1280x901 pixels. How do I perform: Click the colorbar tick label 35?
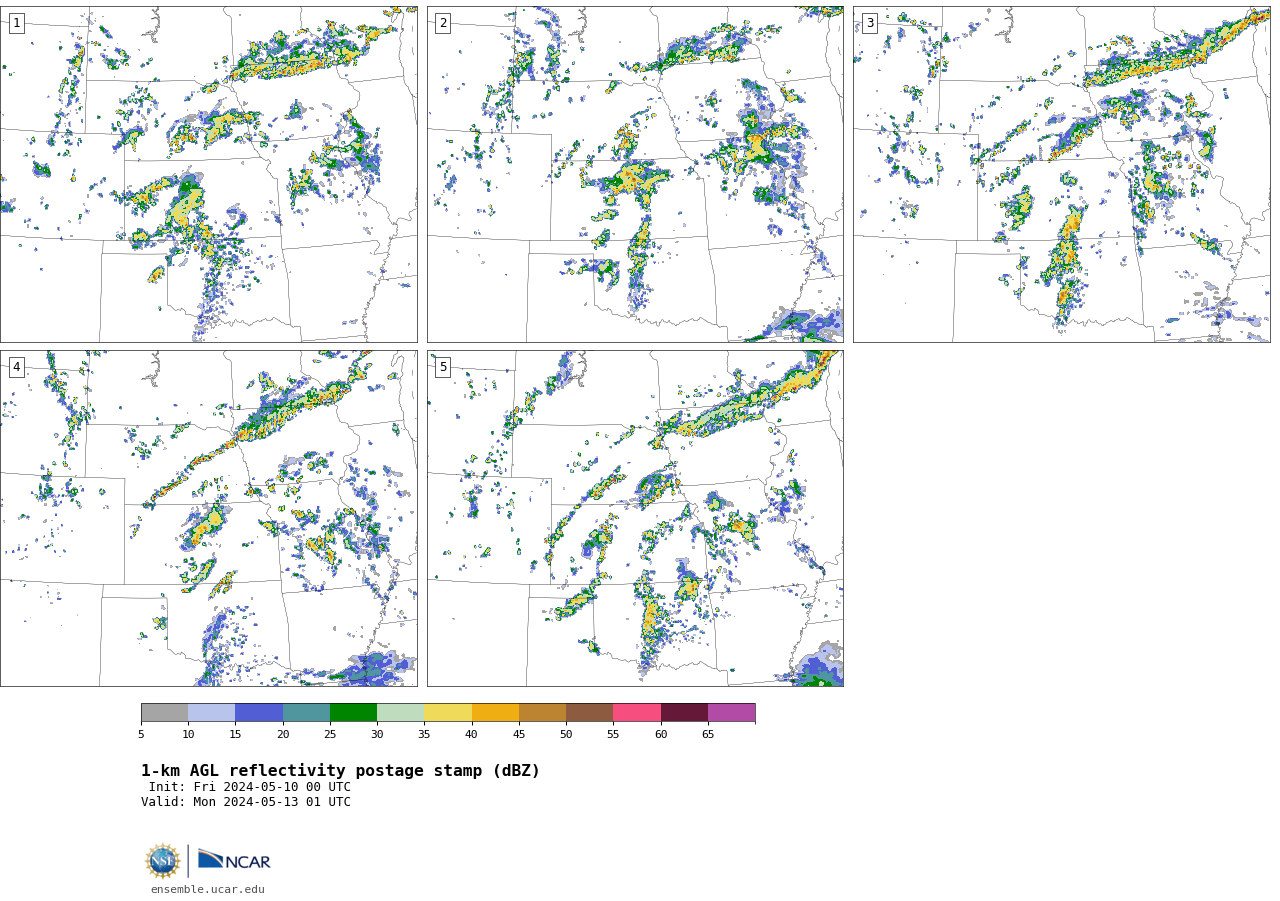click(424, 735)
